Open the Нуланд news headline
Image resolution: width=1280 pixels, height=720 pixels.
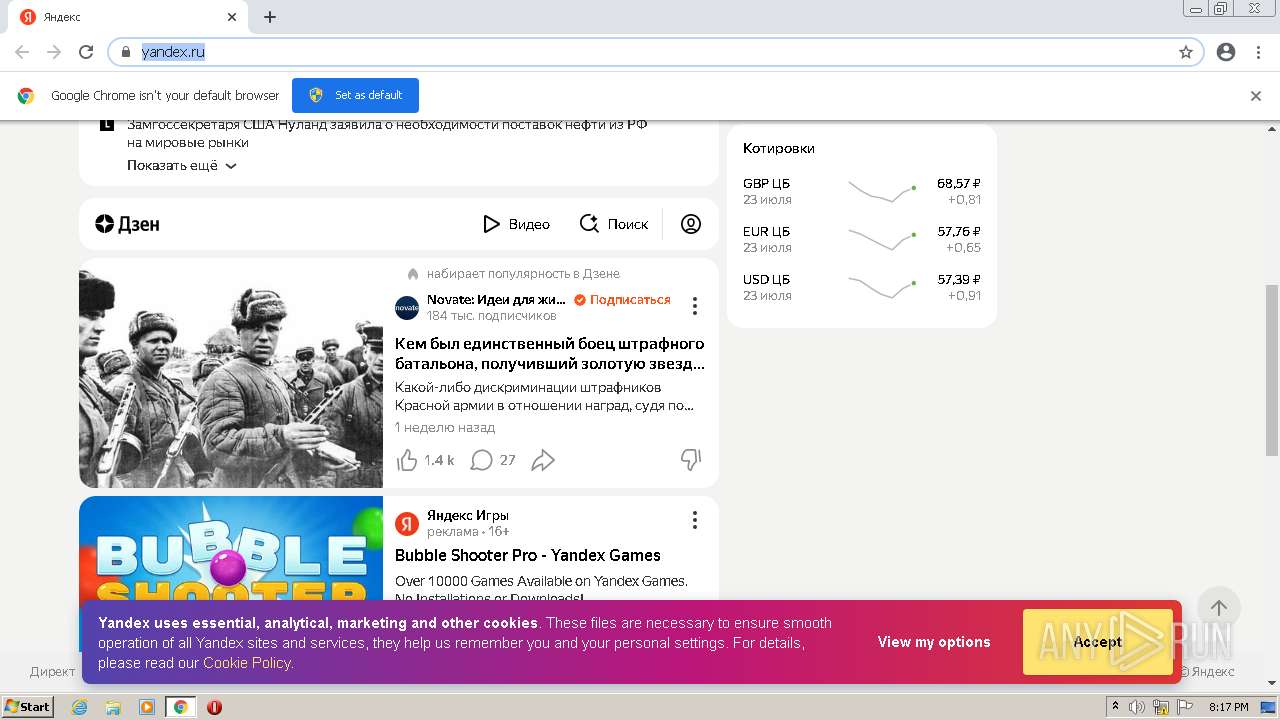(387, 134)
